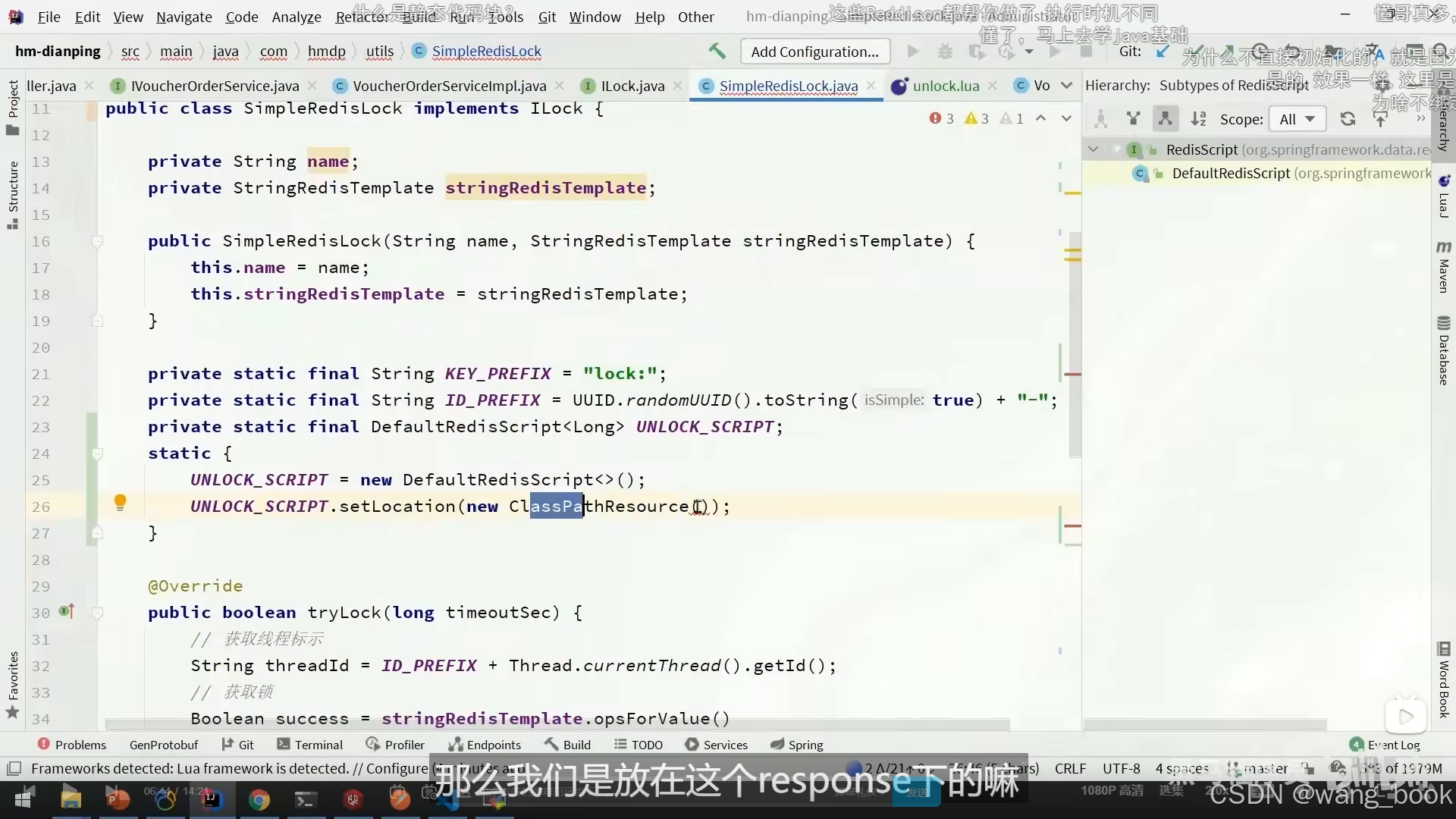Switch to the unlock.lua tab
1456x819 pixels.
(945, 86)
